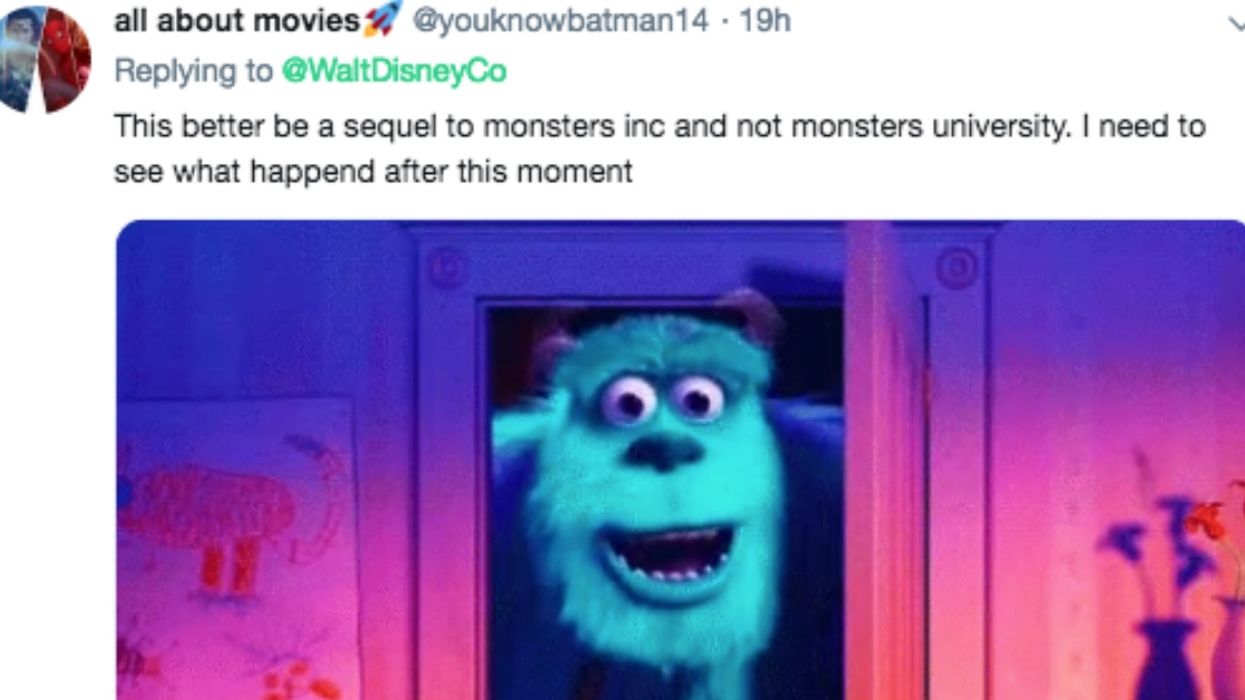Click the flower vase in the GIF
The width and height of the screenshot is (1245, 700).
1170,600
